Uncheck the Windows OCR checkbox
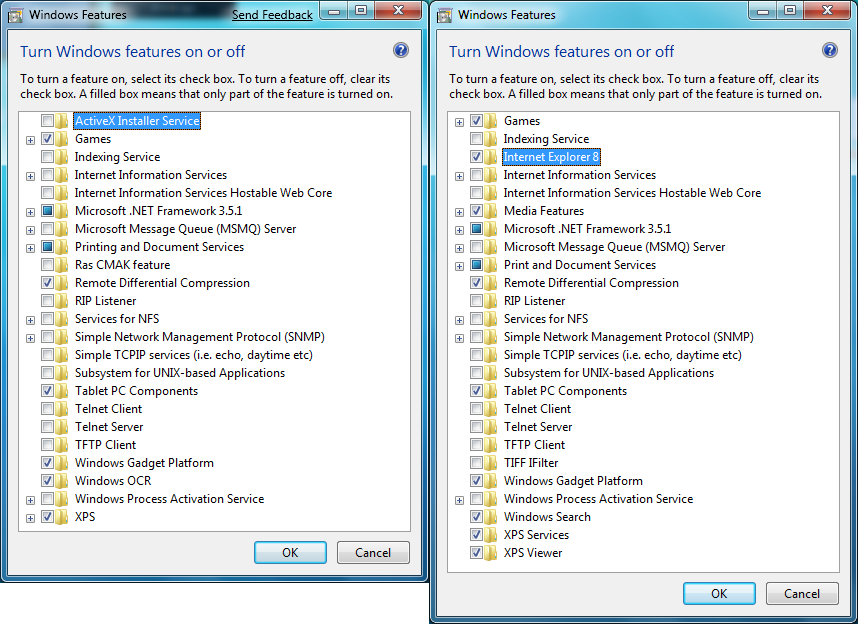The height and width of the screenshot is (624, 858). pos(48,481)
